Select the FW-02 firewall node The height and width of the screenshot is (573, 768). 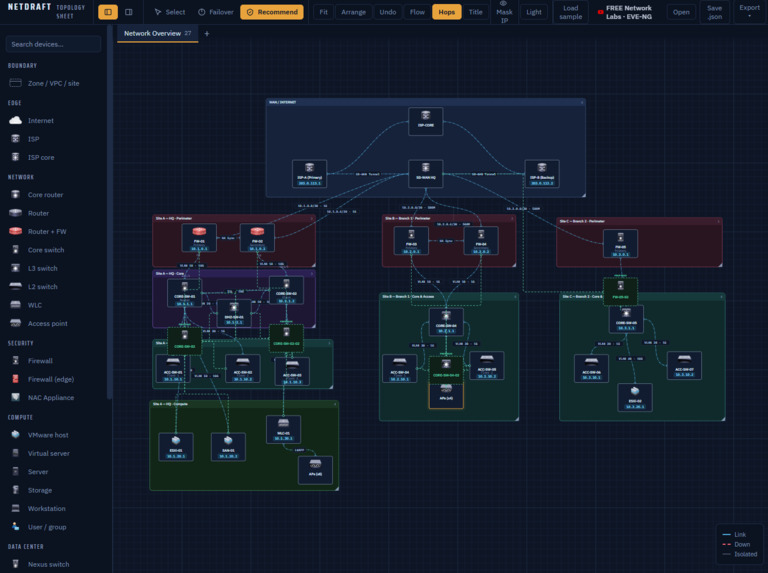pyautogui.click(x=257, y=238)
